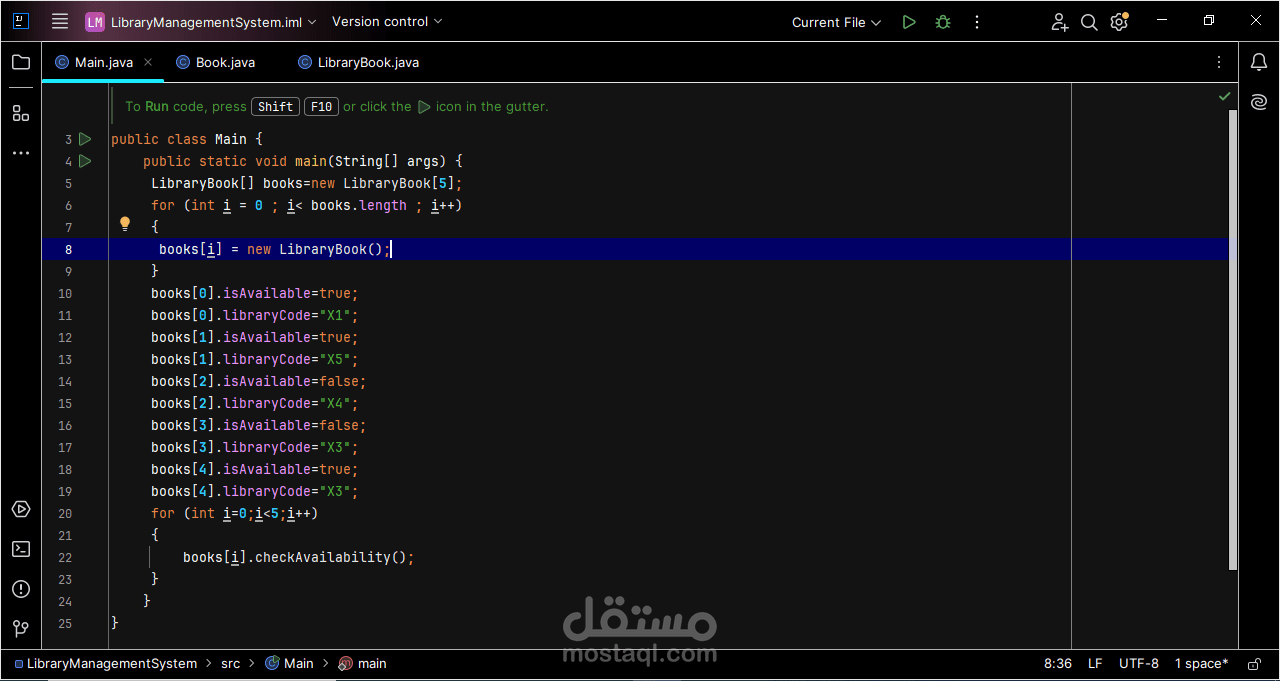The width and height of the screenshot is (1280, 681).
Task: Click LibraryBook[5] on line 5
Action: [x=399, y=183]
